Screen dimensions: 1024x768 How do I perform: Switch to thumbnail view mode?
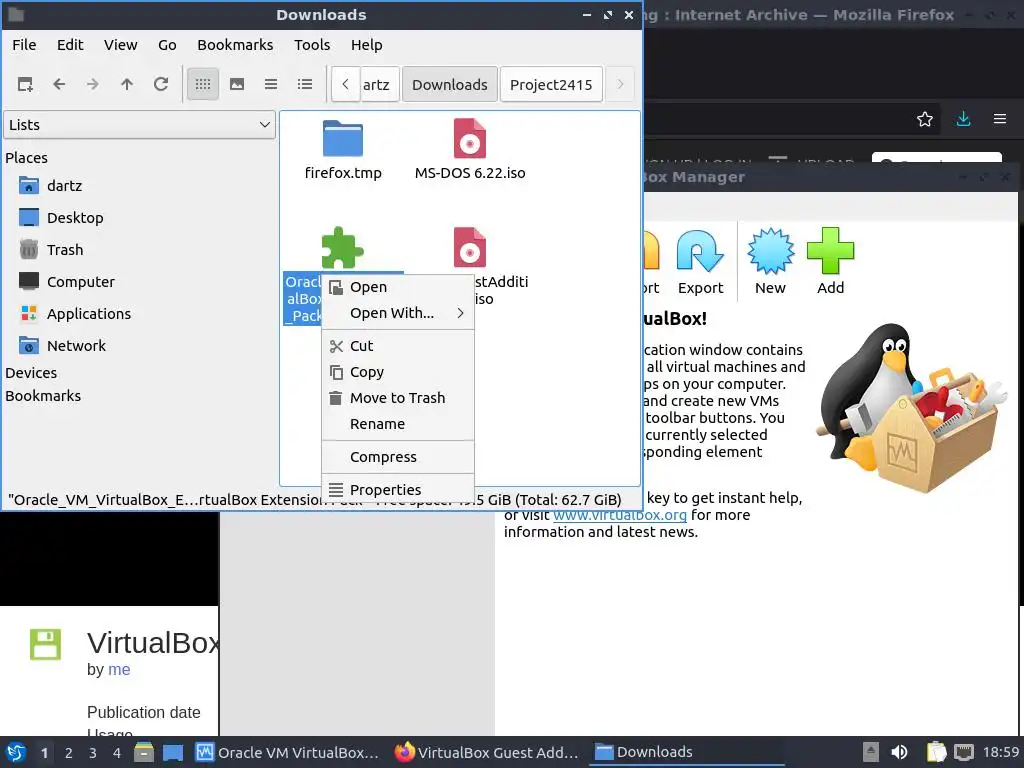point(237,84)
